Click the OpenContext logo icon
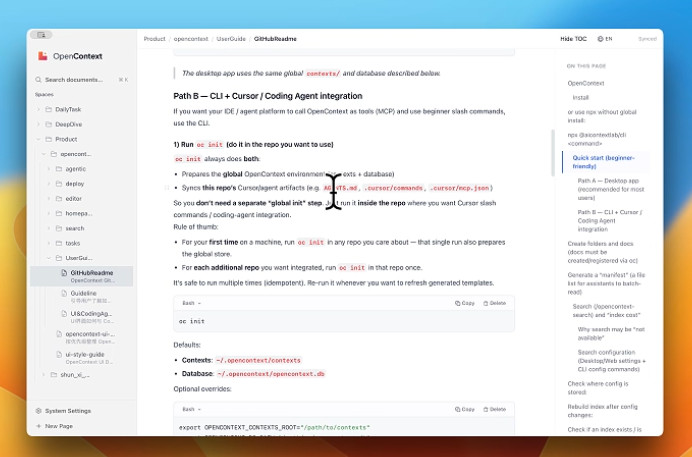692x457 pixels. [43, 56]
